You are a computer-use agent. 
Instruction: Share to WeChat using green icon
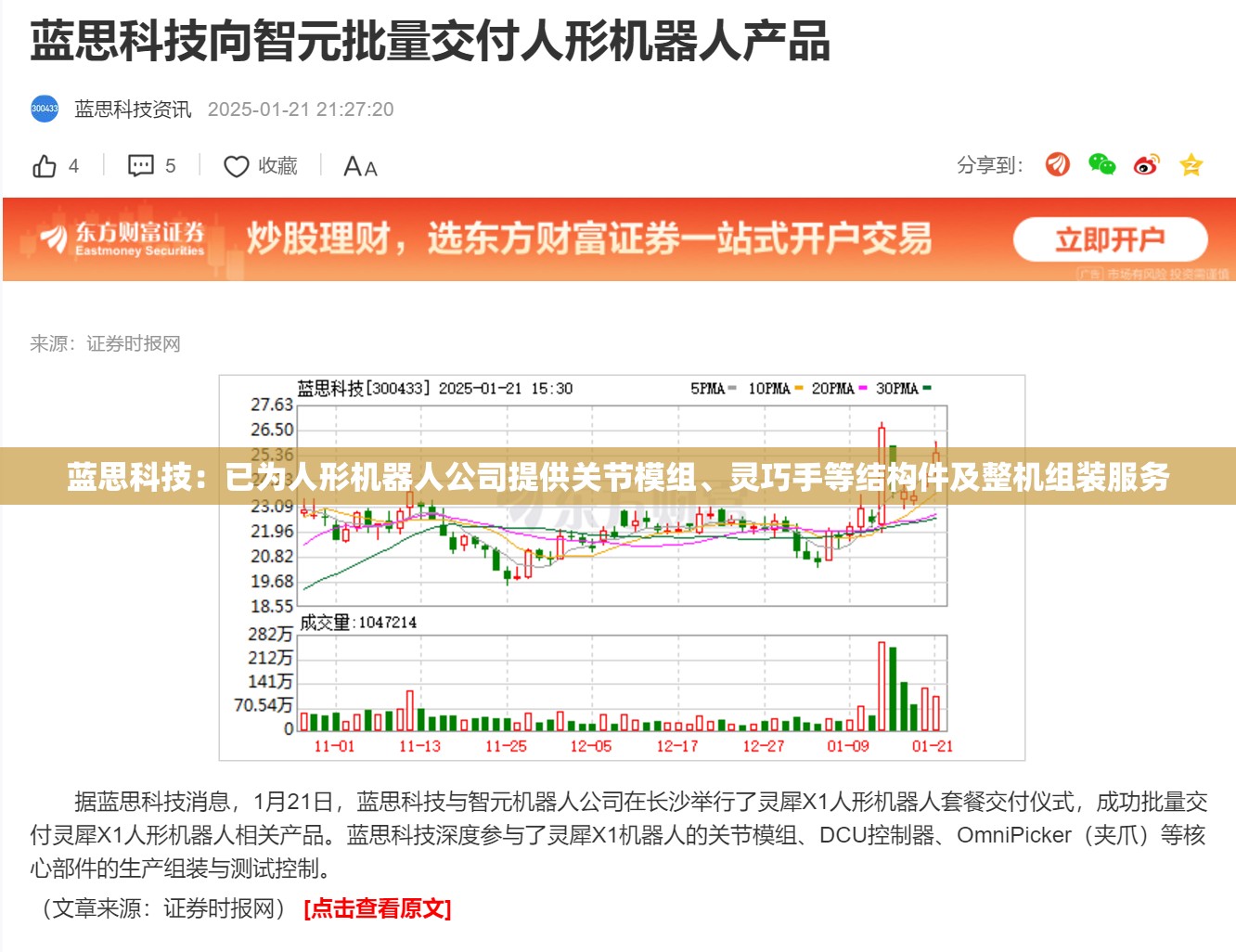[1102, 165]
